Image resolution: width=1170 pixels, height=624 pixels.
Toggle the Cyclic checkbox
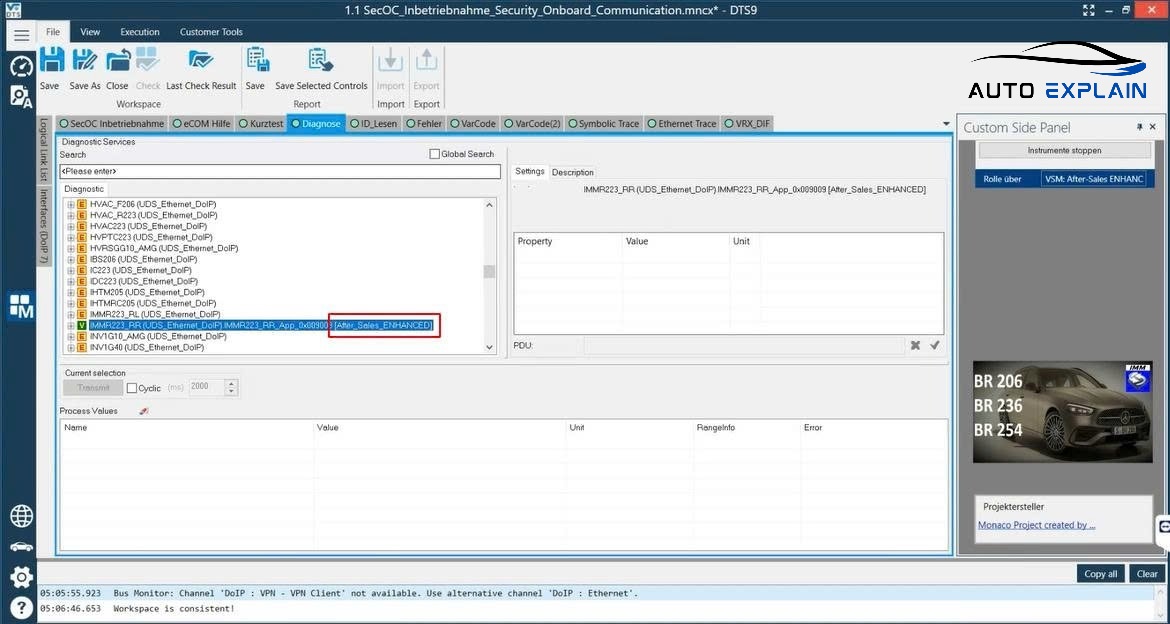pyautogui.click(x=132, y=388)
